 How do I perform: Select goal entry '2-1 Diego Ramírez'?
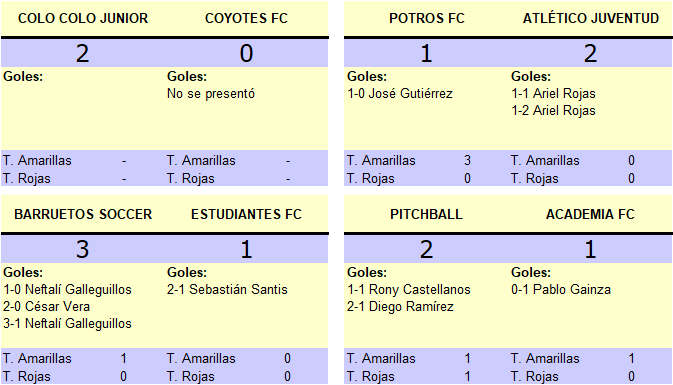pyautogui.click(x=400, y=306)
